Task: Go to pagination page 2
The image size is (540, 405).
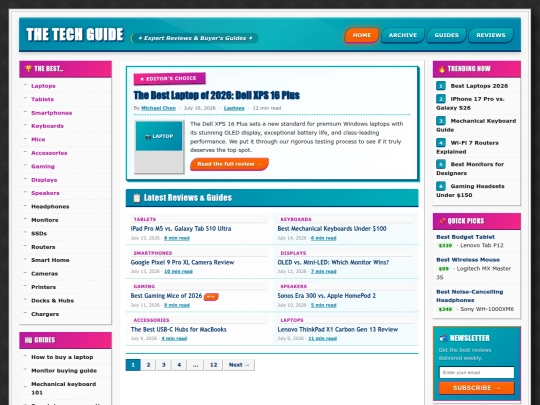Action: pyautogui.click(x=148, y=365)
